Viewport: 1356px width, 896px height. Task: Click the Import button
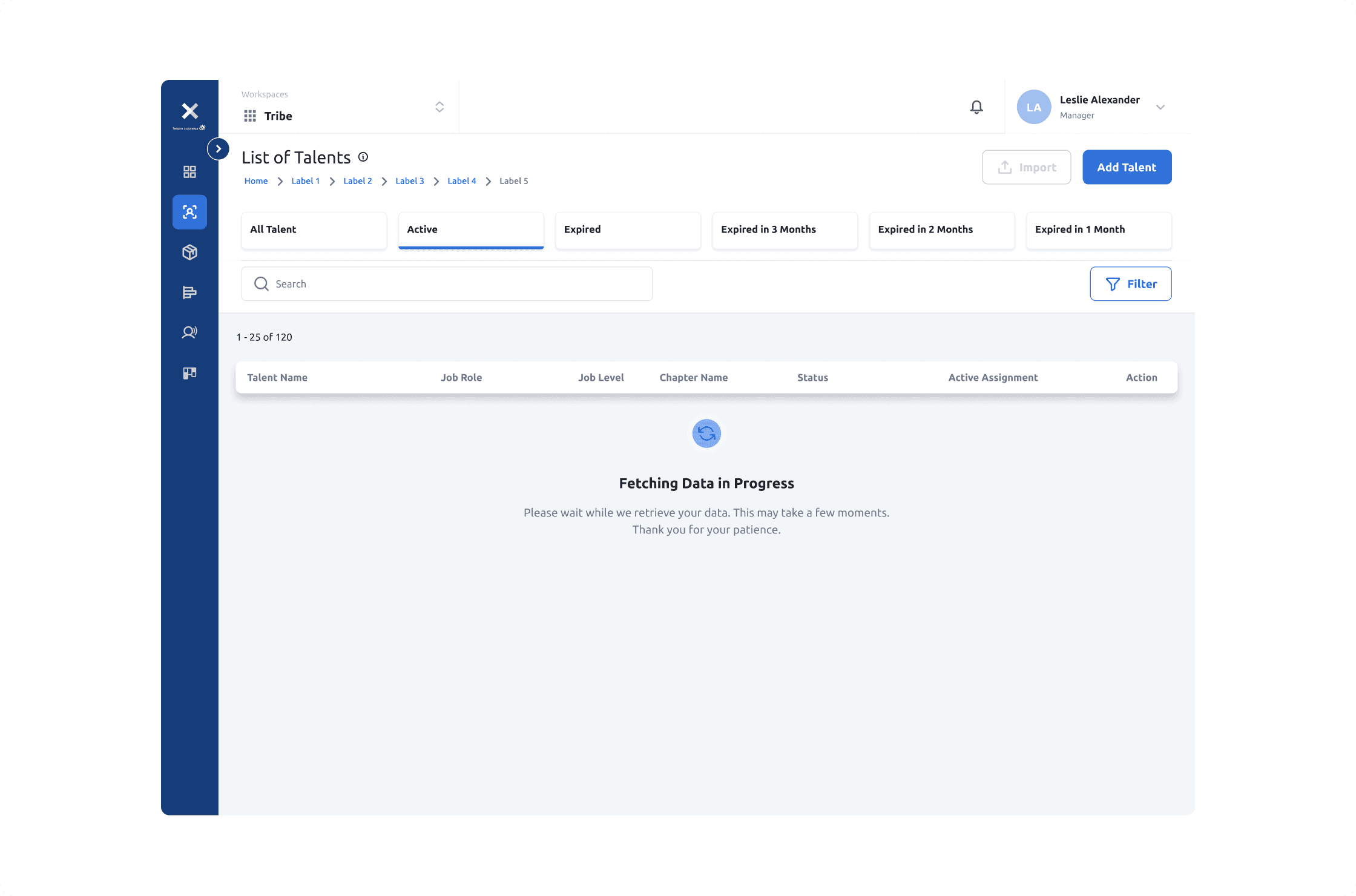pos(1026,167)
